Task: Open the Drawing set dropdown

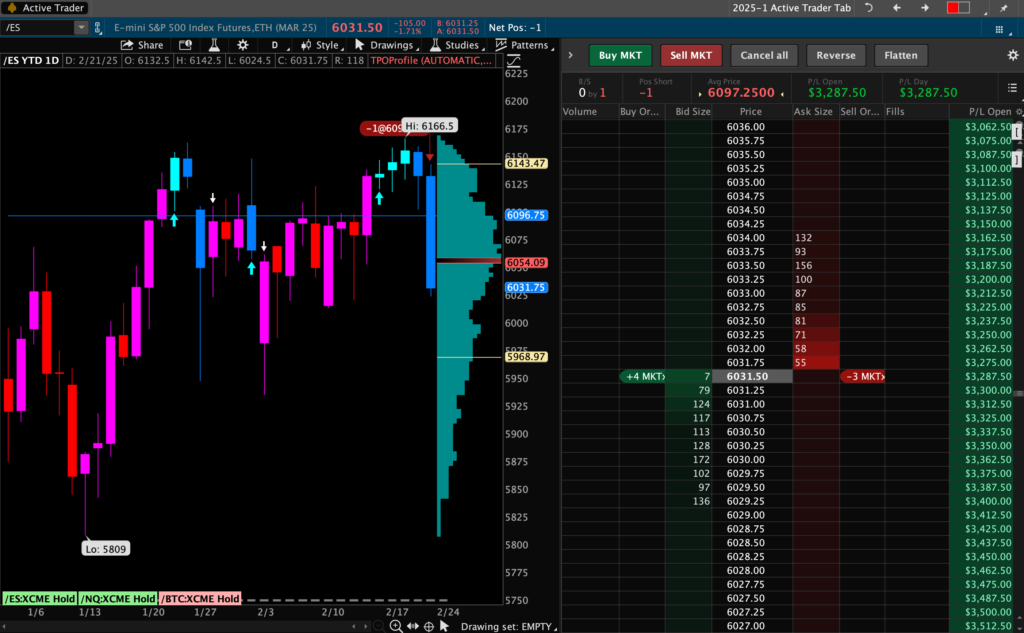Action: (x=499, y=627)
